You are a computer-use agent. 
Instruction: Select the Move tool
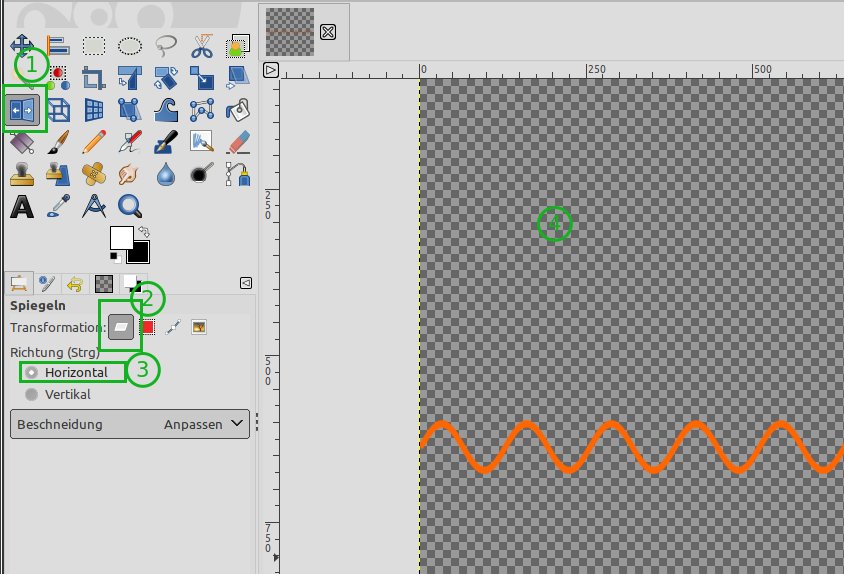click(22, 45)
